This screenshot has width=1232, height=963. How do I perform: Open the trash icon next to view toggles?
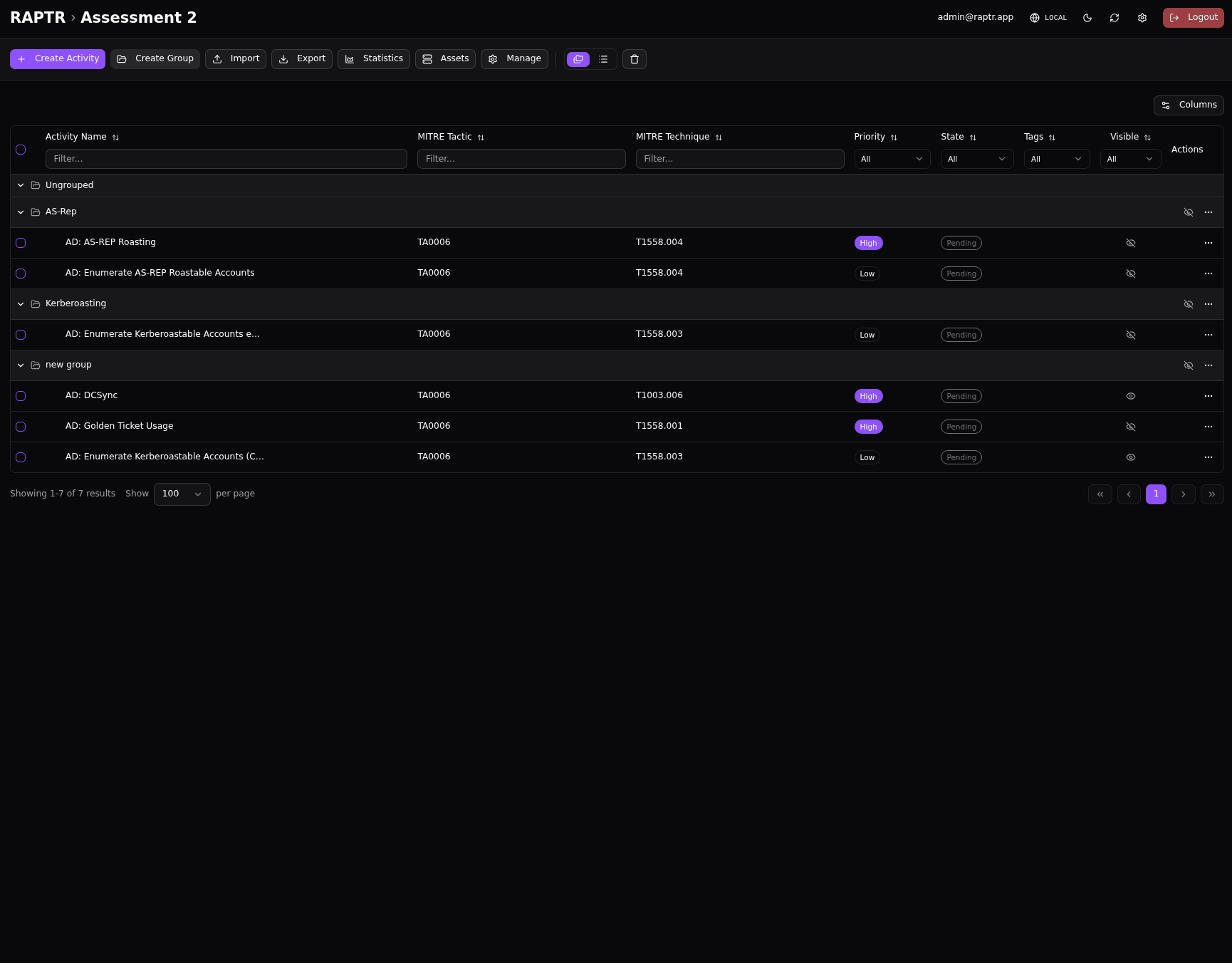634,59
